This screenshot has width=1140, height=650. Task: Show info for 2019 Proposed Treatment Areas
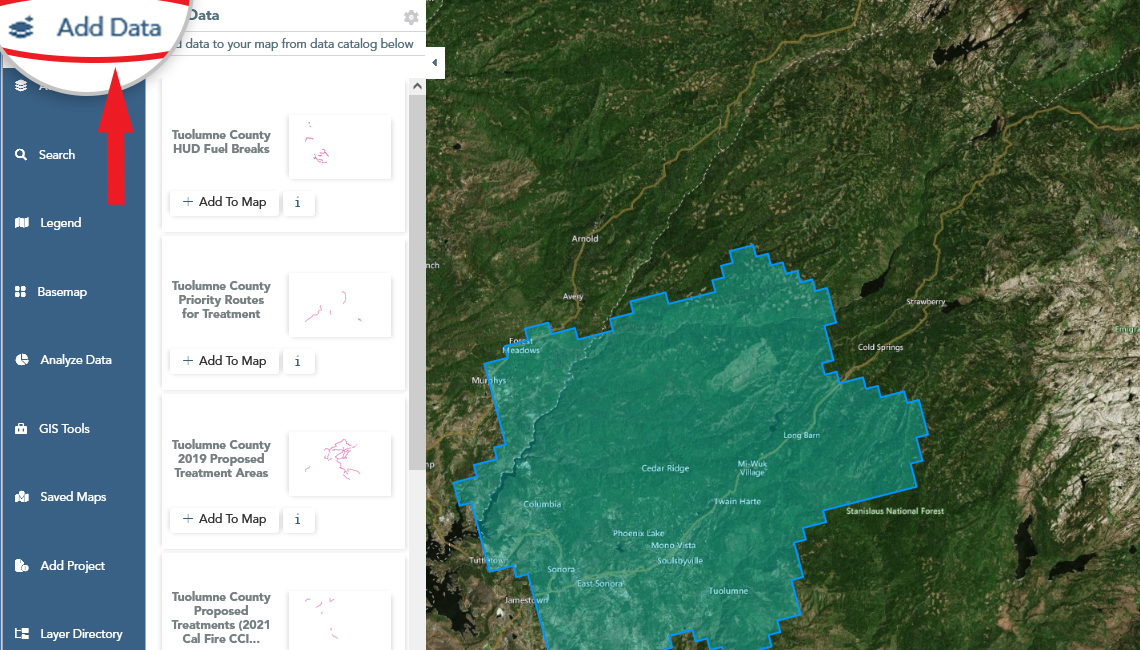pyautogui.click(x=297, y=519)
